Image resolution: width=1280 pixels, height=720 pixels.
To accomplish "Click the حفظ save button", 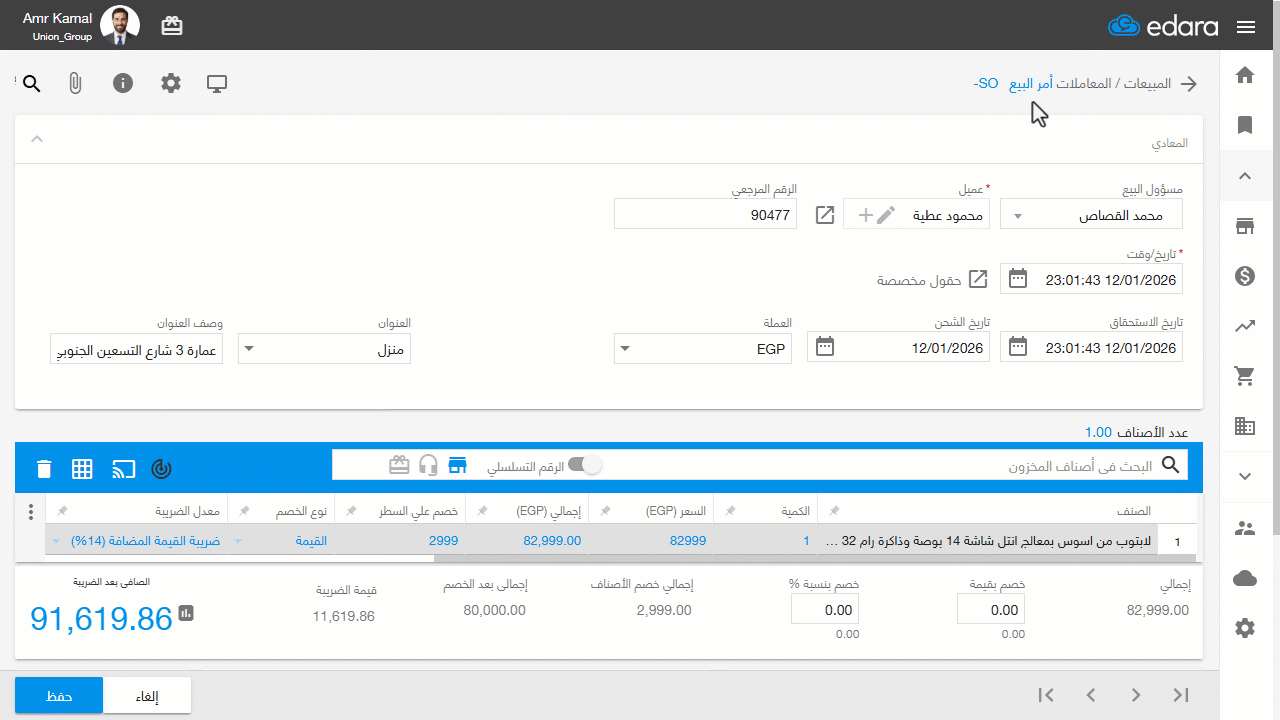I will click(59, 695).
